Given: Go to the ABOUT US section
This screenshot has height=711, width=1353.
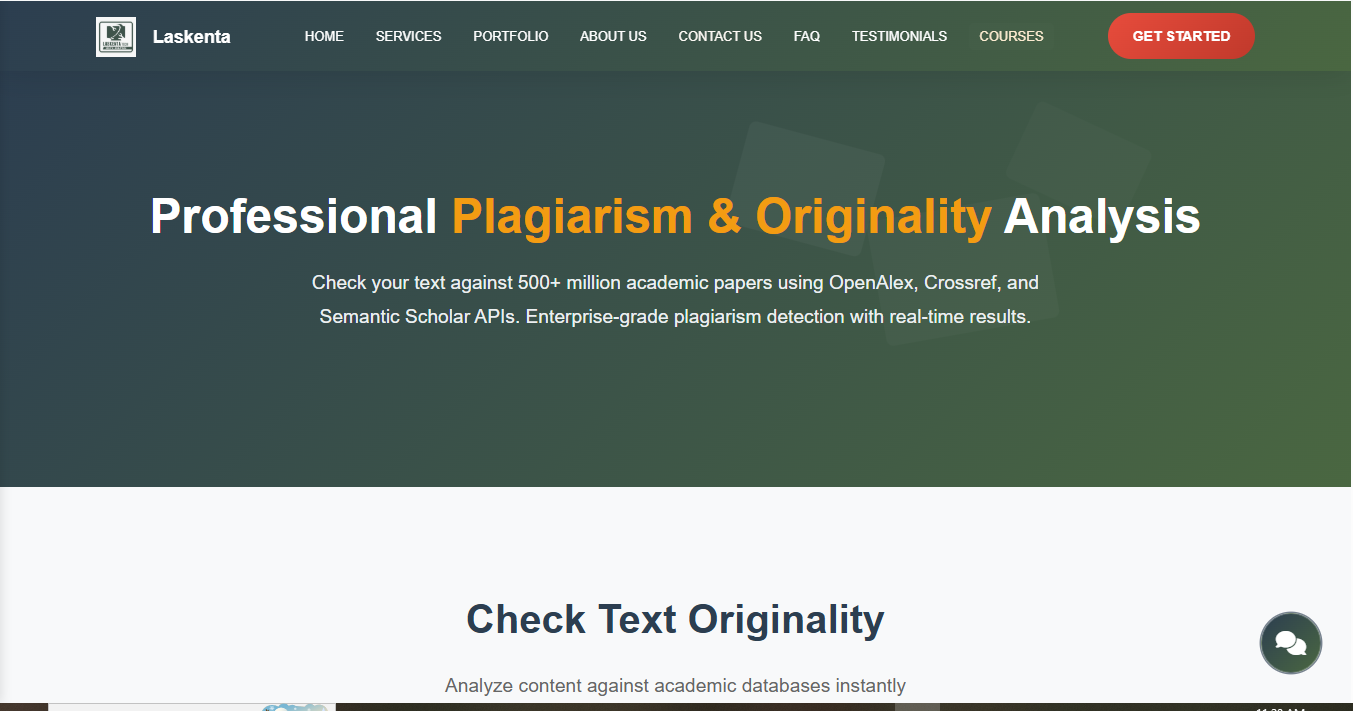Looking at the screenshot, I should pyautogui.click(x=613, y=36).
